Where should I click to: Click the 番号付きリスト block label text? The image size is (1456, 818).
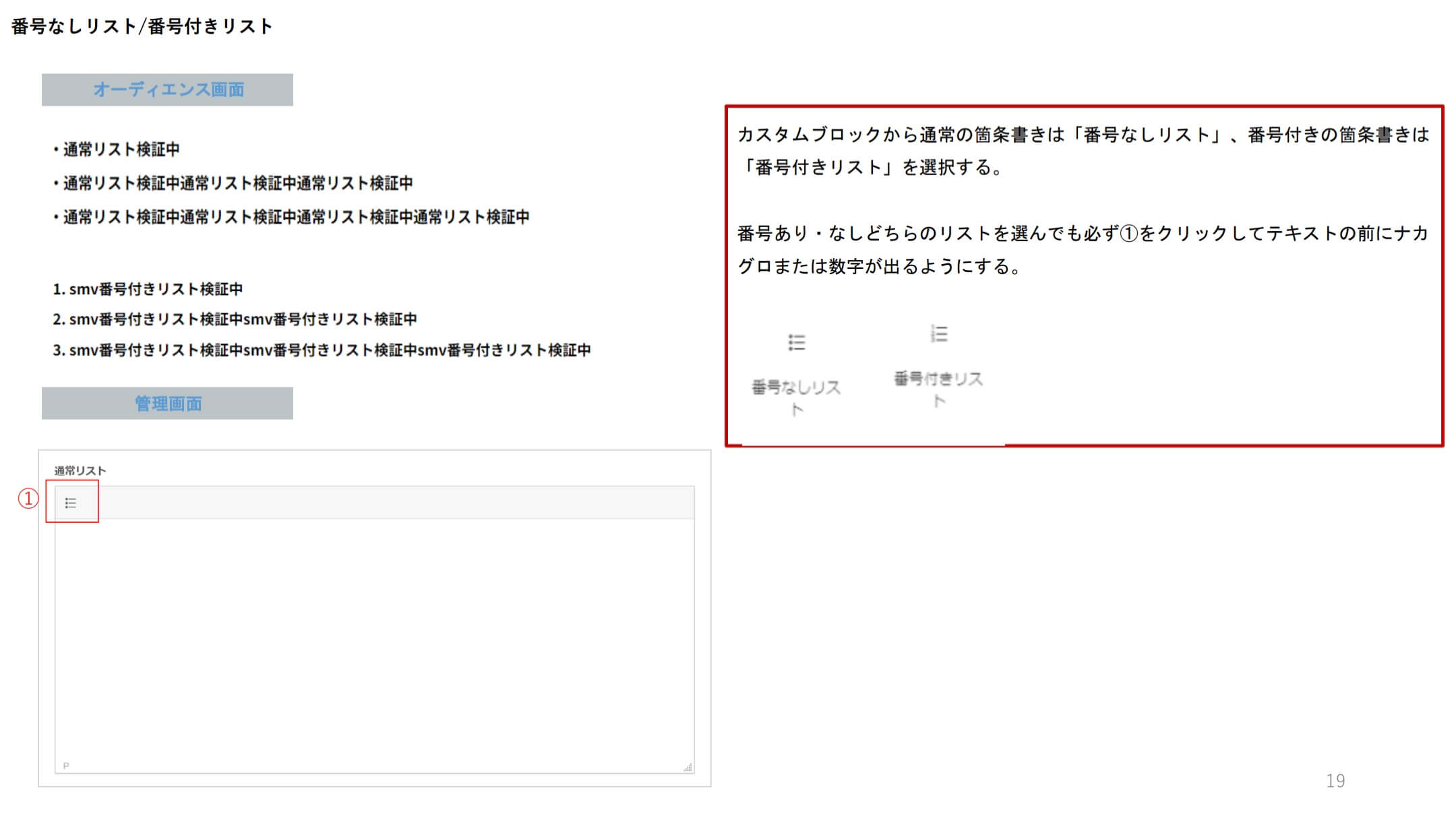[x=938, y=389]
